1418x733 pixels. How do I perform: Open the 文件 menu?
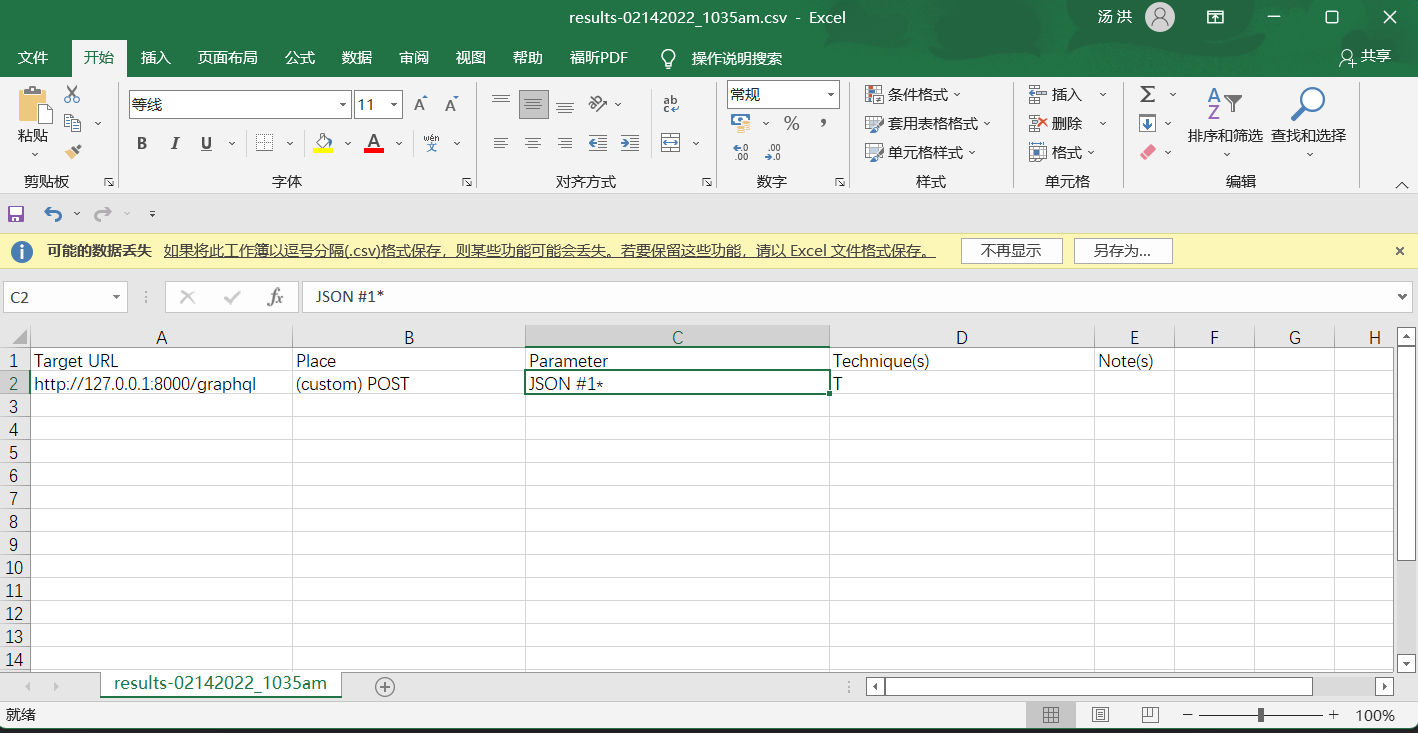[x=33, y=58]
